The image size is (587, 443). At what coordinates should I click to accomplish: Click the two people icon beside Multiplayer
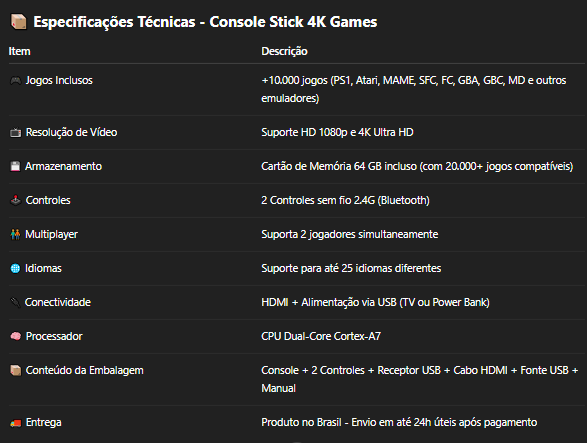pos(15,234)
